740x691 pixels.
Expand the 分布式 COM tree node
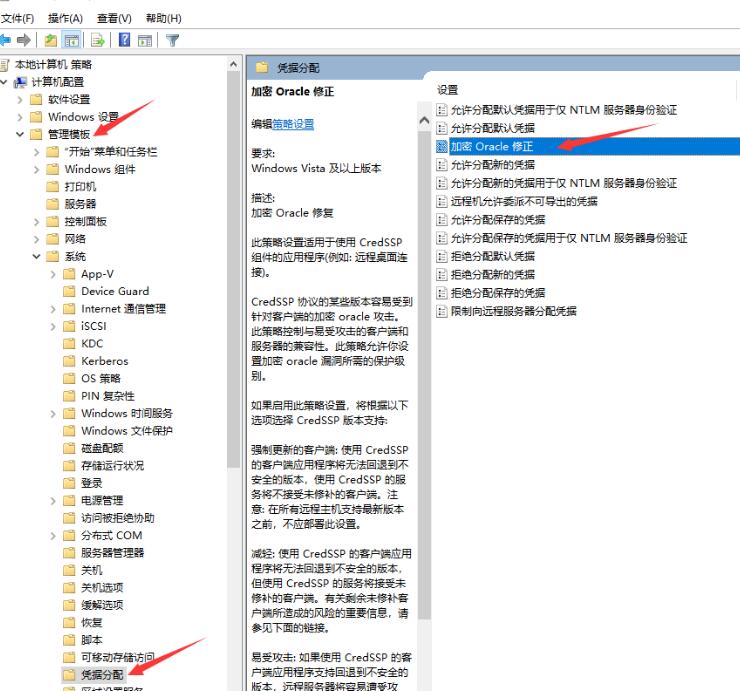[53, 536]
